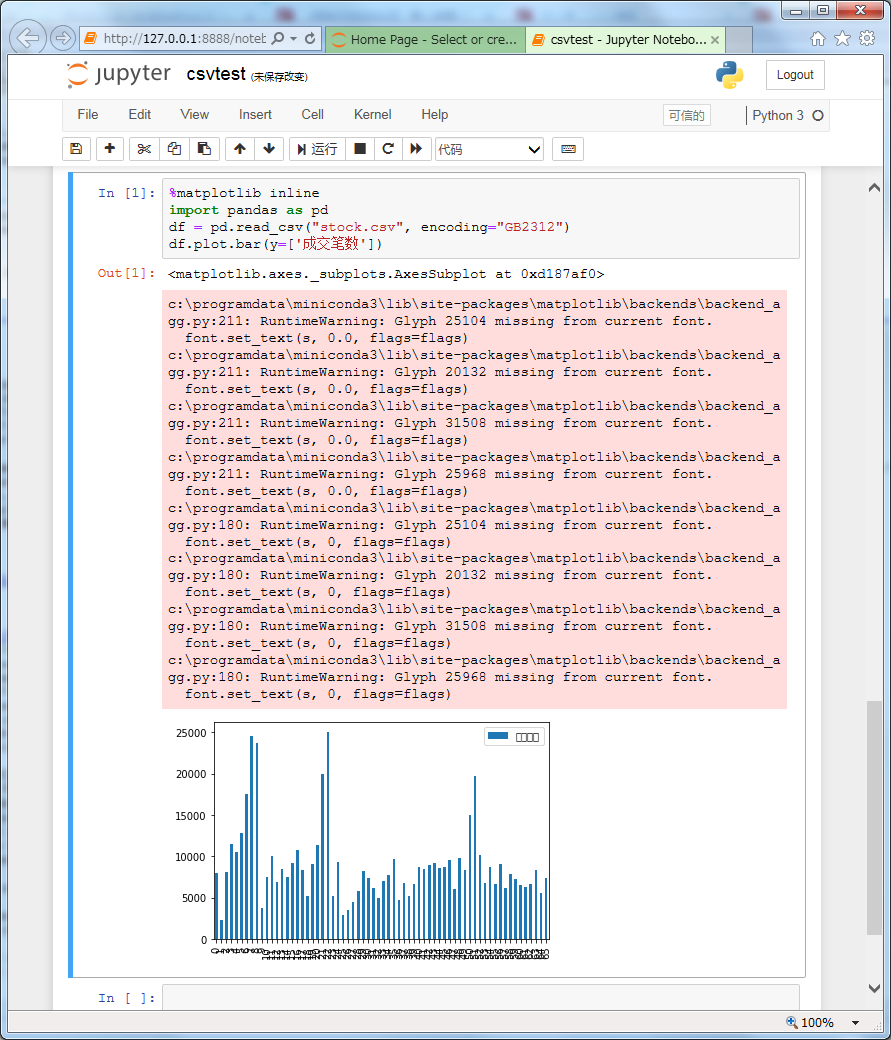The image size is (891, 1040).
Task: Save the notebook using the save icon
Action: pyautogui.click(x=76, y=148)
